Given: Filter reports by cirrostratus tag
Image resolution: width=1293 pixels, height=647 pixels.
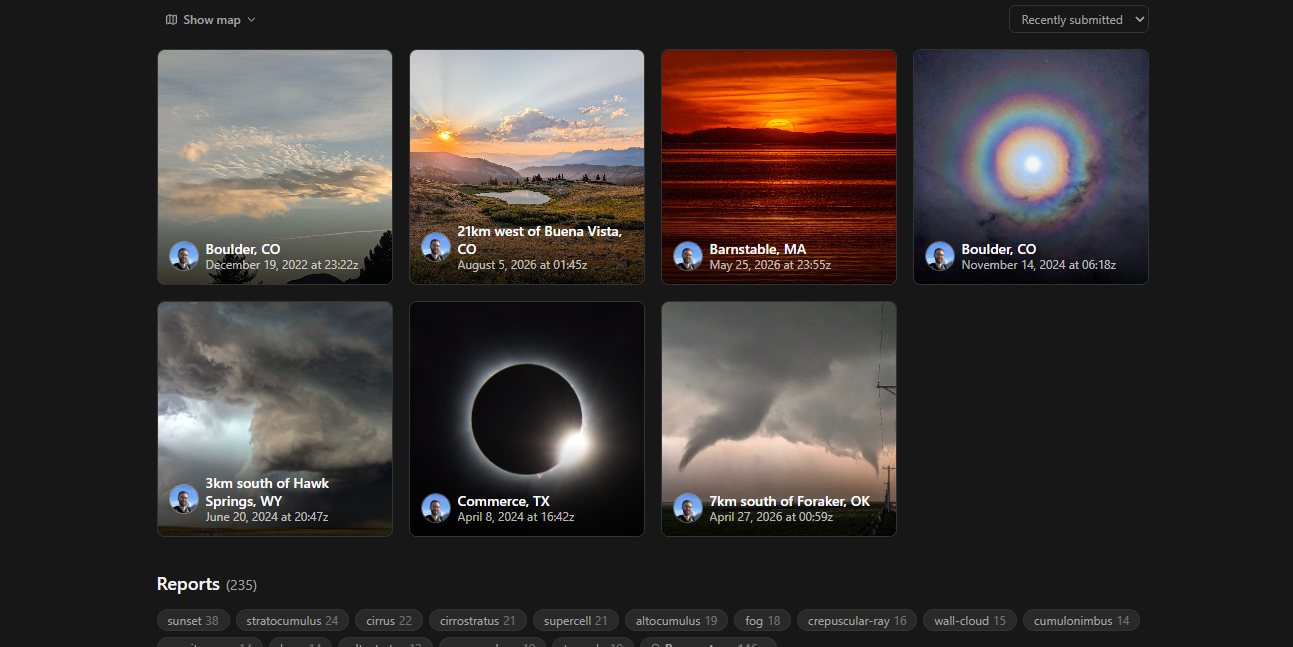Looking at the screenshot, I should click(478, 621).
